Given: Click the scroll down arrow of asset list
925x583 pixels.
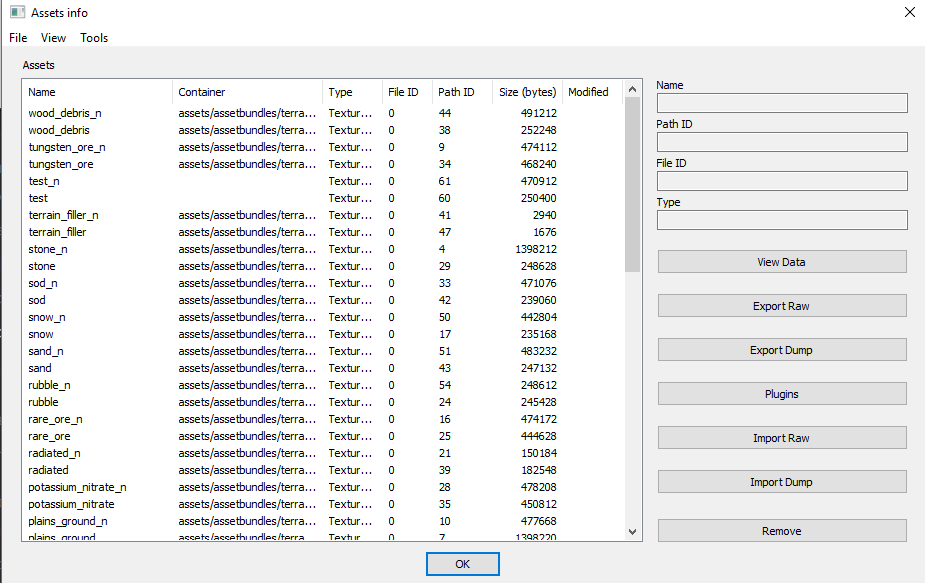Looking at the screenshot, I should point(632,532).
